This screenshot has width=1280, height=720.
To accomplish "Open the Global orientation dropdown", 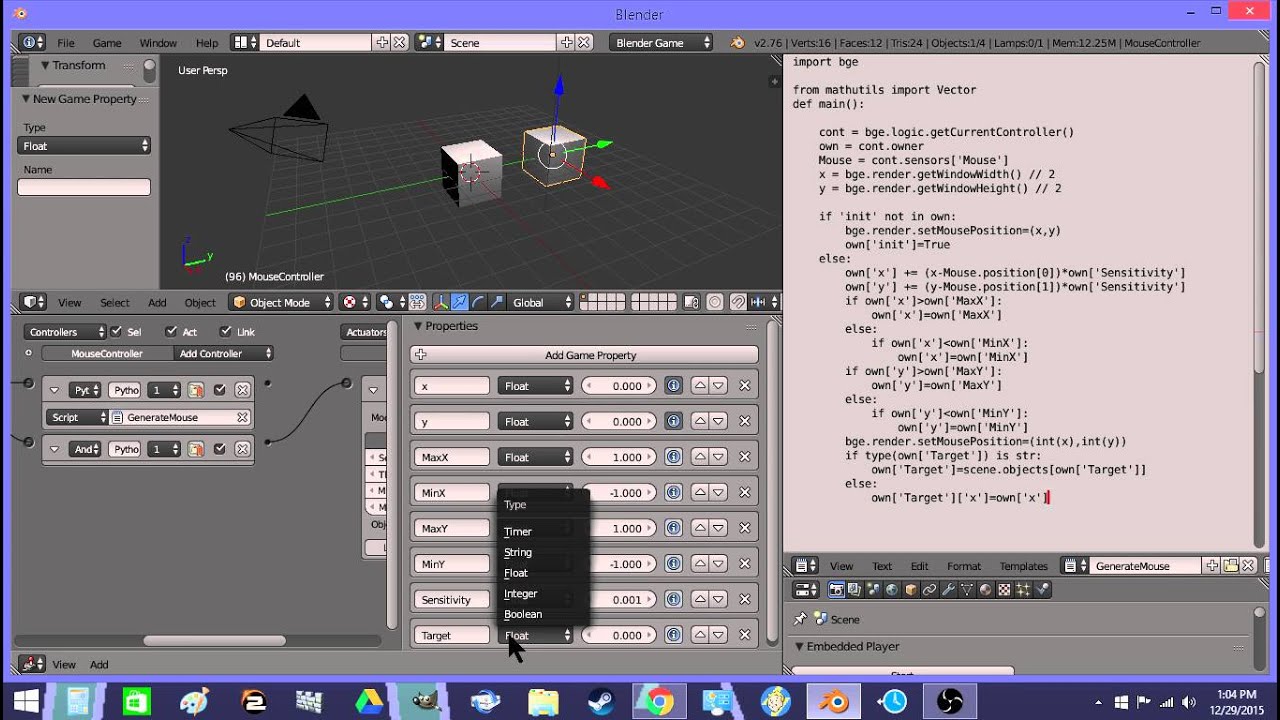I will (541, 302).
